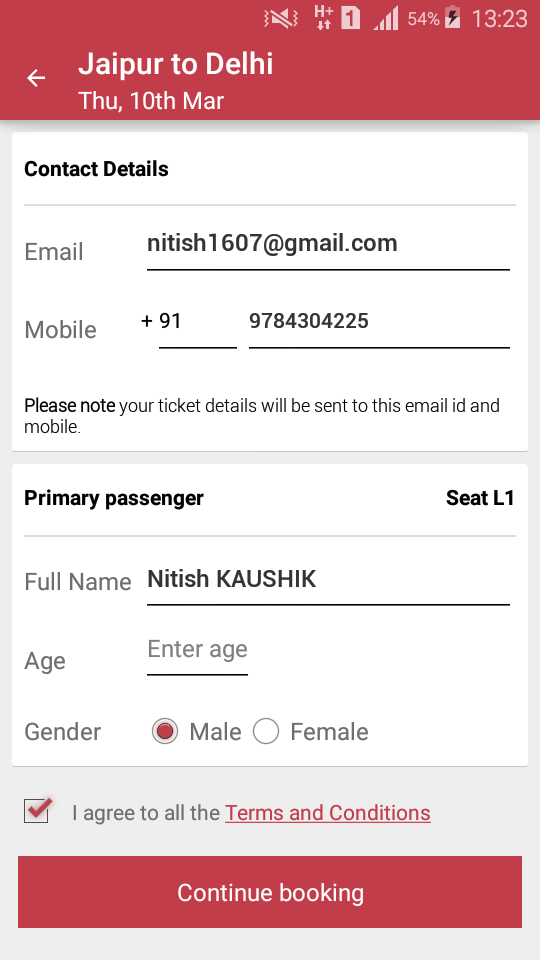Select the Female radio button
Image resolution: width=540 pixels, height=960 pixels.
pyautogui.click(x=266, y=731)
